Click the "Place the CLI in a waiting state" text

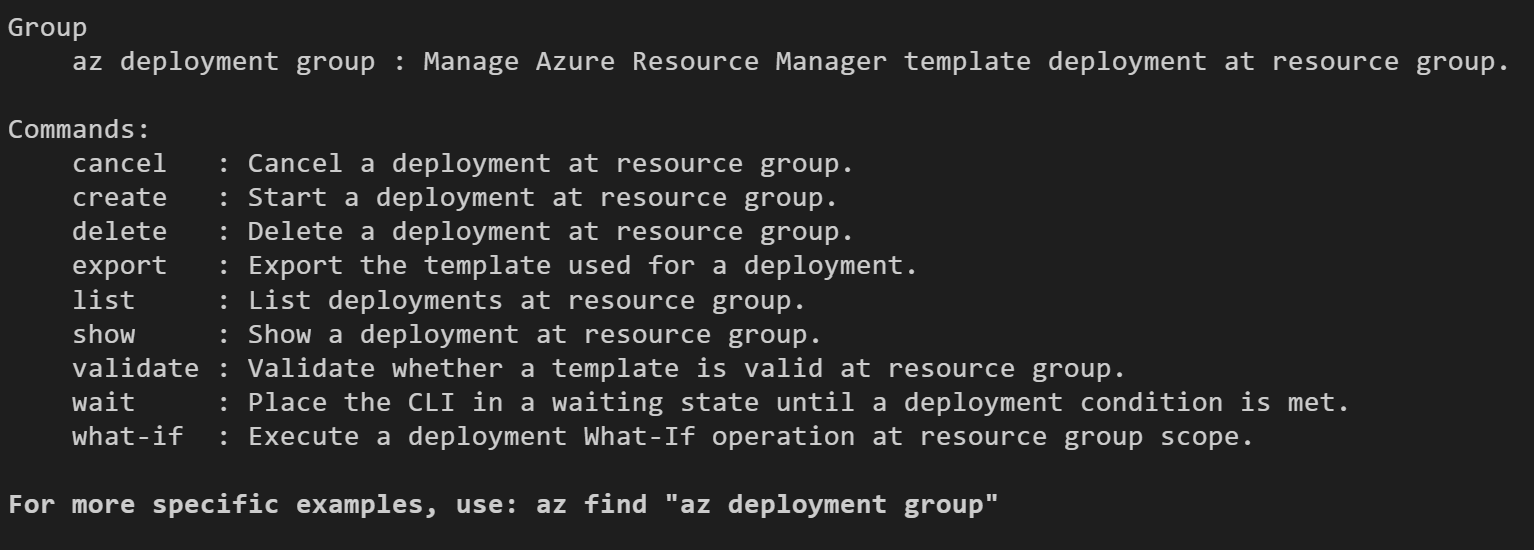coord(504,402)
